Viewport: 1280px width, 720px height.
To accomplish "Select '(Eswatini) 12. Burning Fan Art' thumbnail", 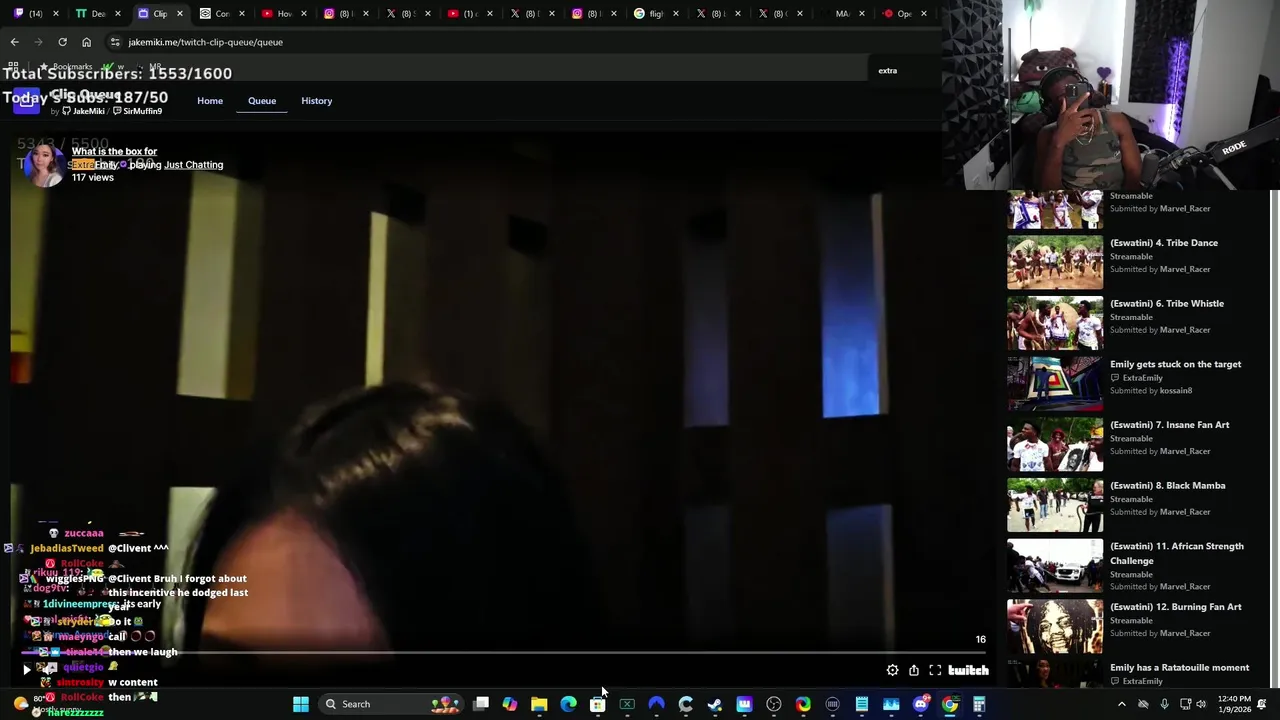I will click(1055, 626).
